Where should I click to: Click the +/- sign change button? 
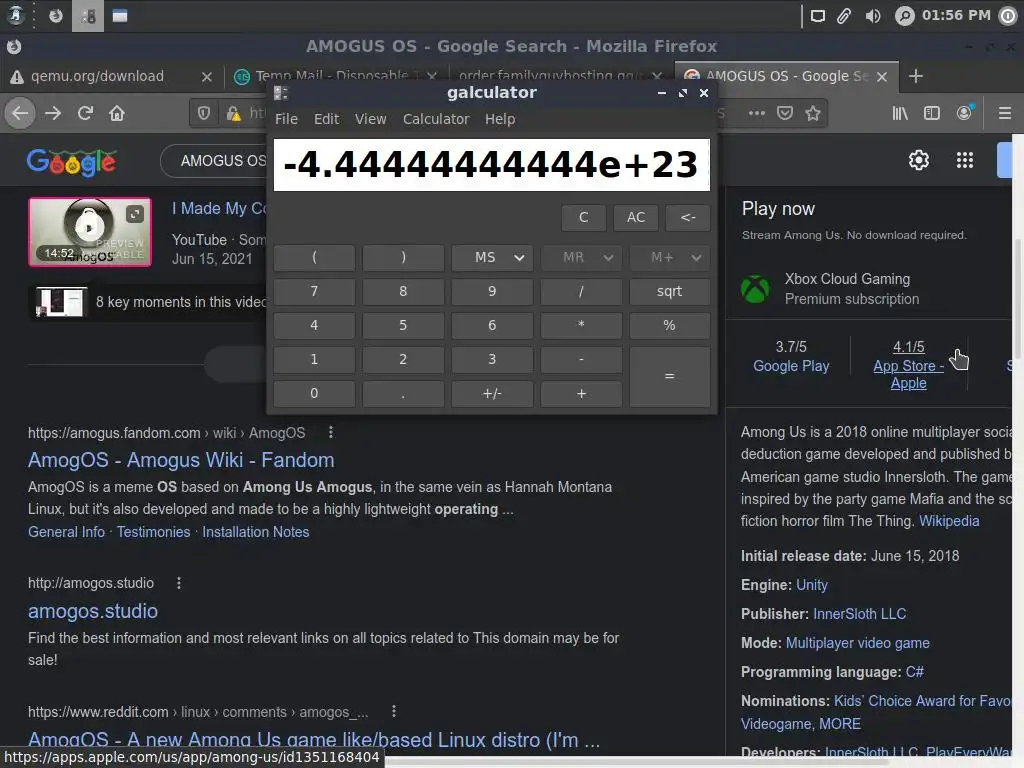(x=492, y=393)
